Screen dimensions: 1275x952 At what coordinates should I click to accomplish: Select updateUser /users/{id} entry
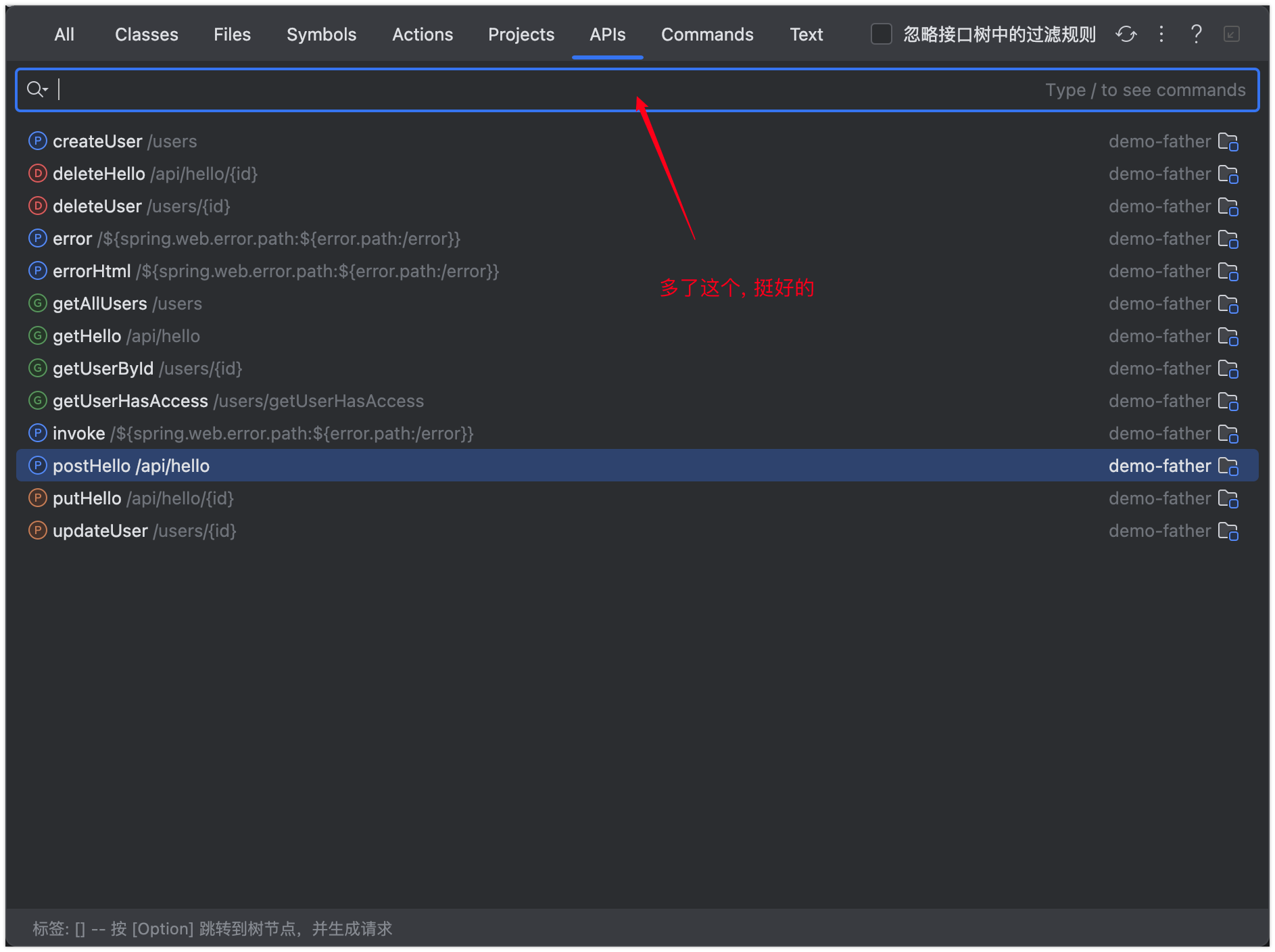tap(637, 531)
